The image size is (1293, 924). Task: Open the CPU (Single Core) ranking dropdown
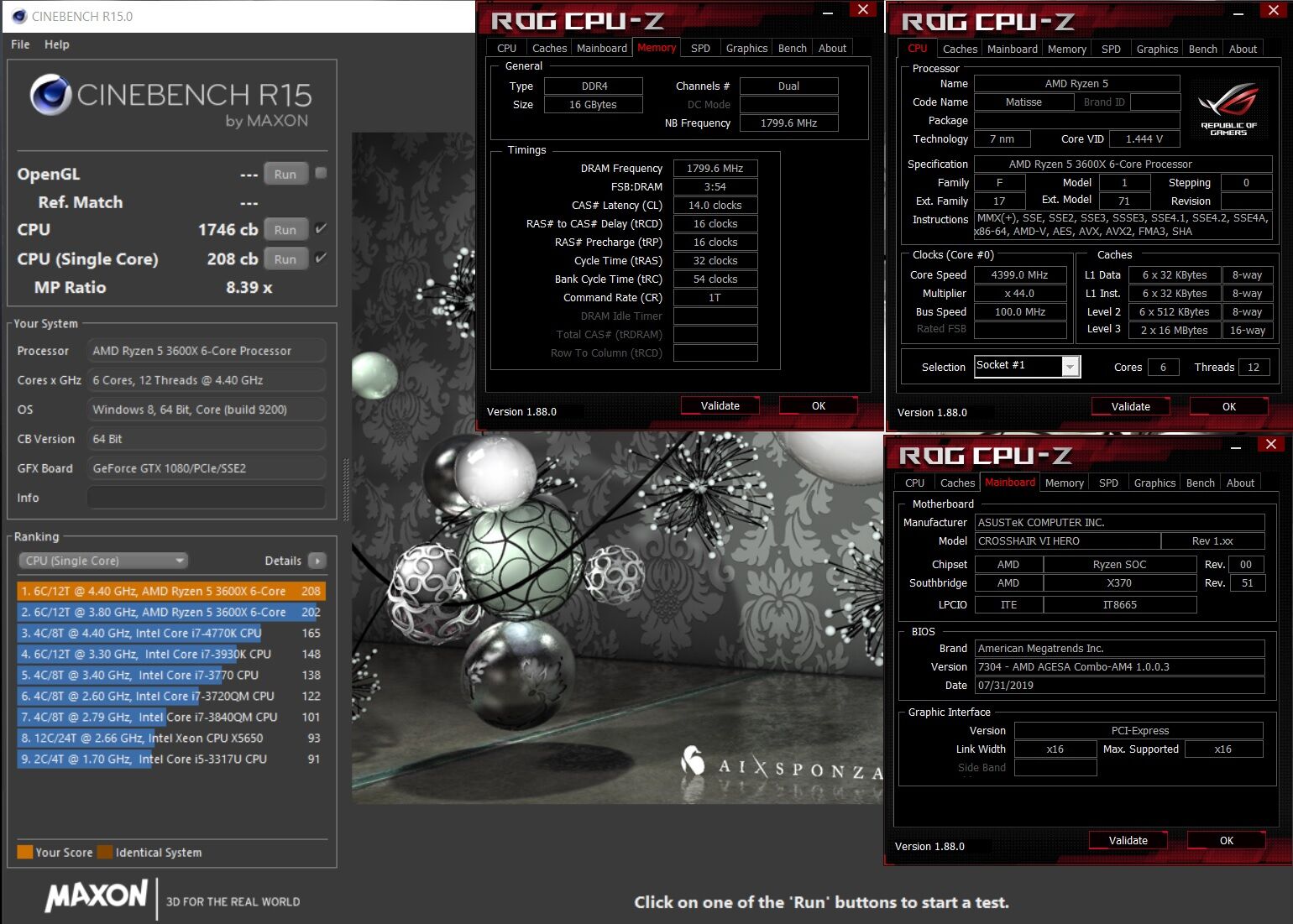coord(103,561)
